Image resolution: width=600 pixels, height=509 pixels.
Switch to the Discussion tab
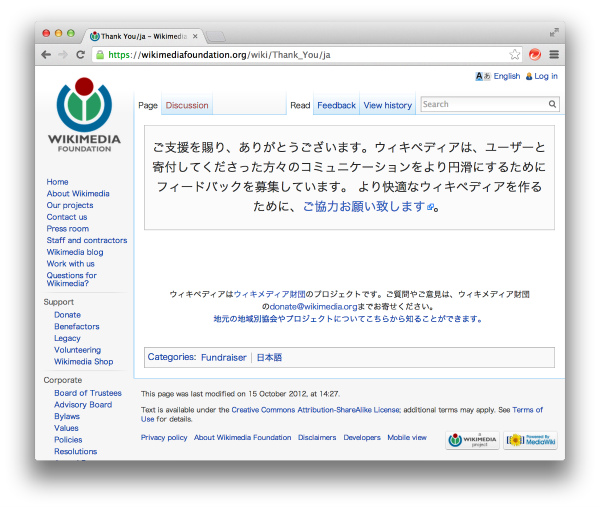point(187,105)
